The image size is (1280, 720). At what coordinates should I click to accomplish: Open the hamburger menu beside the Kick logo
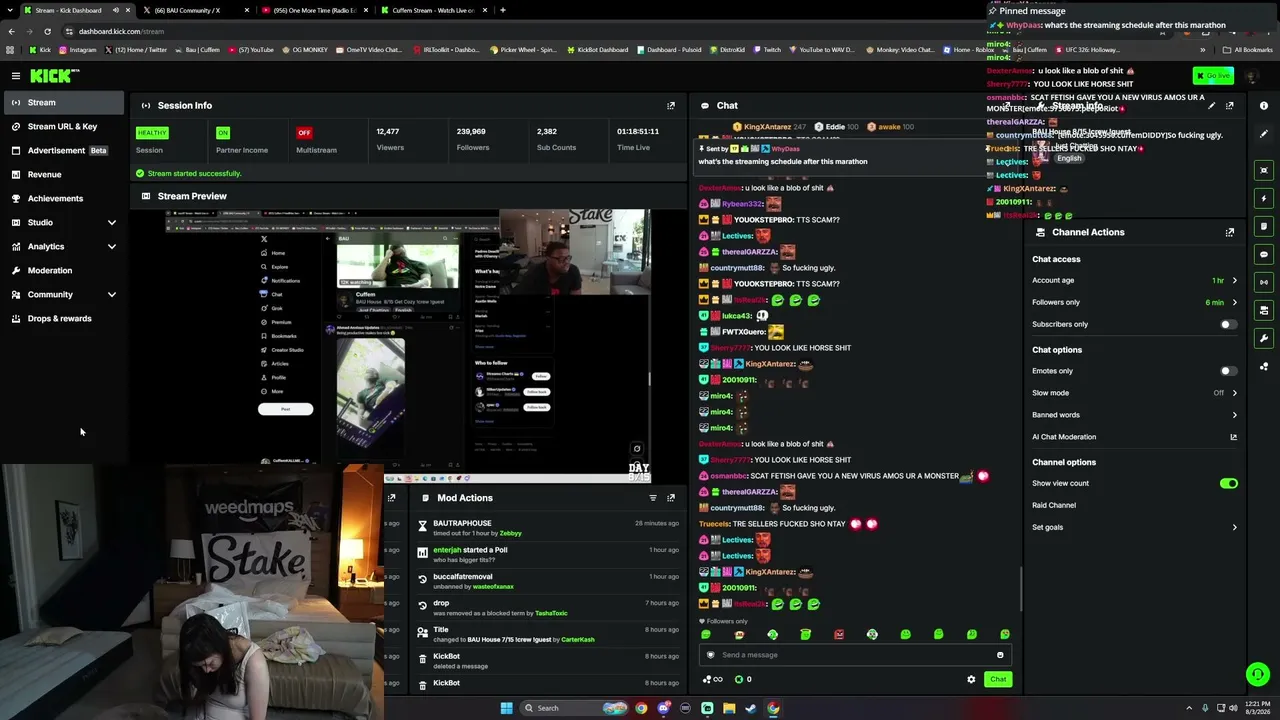[16, 76]
